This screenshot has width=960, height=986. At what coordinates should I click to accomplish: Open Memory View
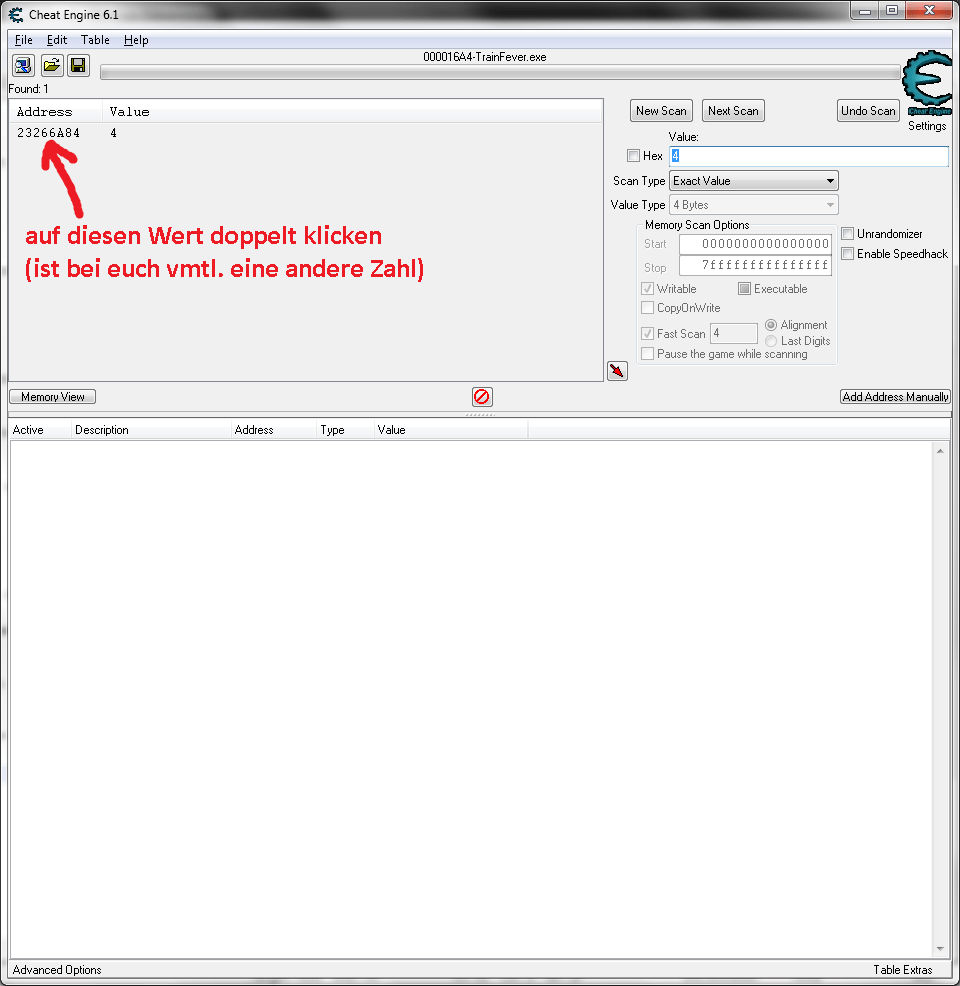pyautogui.click(x=52, y=397)
